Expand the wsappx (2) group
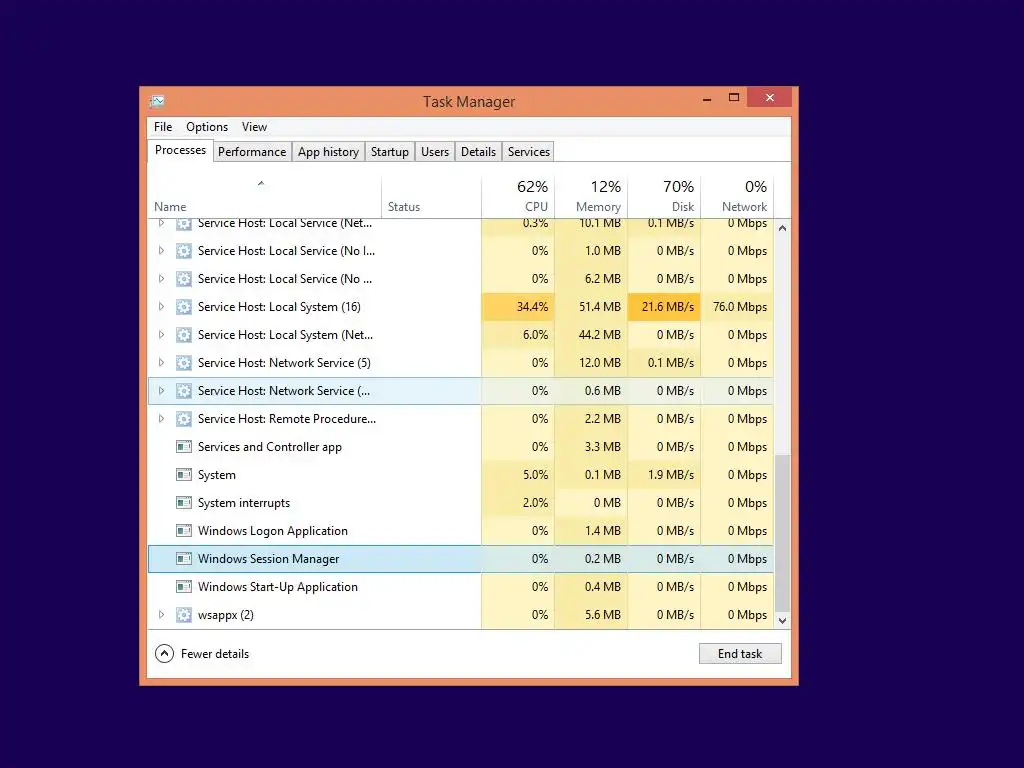The image size is (1024, 768). point(161,615)
